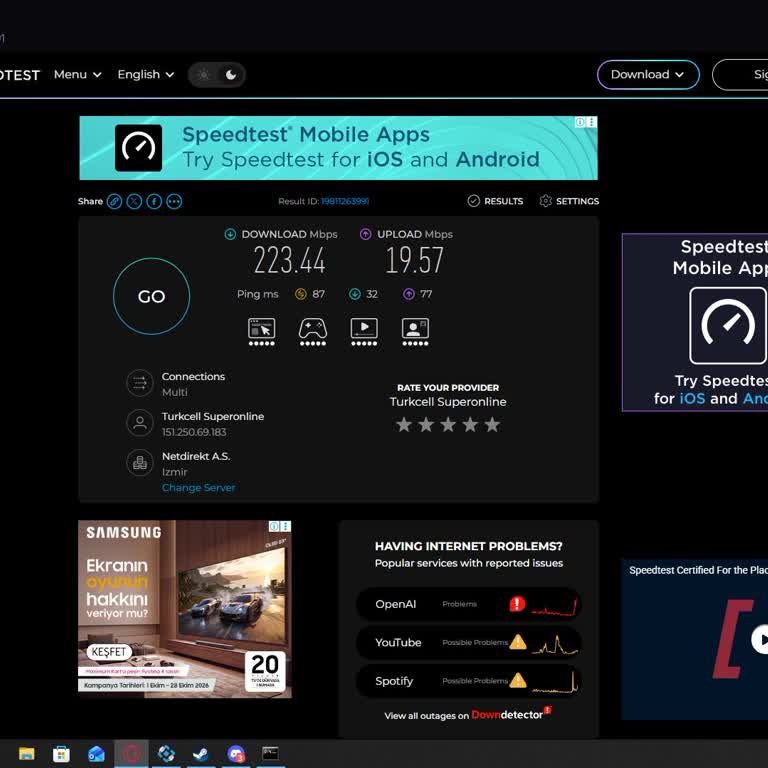Open the Samsung ad info icon
768x768 pixels.
coord(274,526)
